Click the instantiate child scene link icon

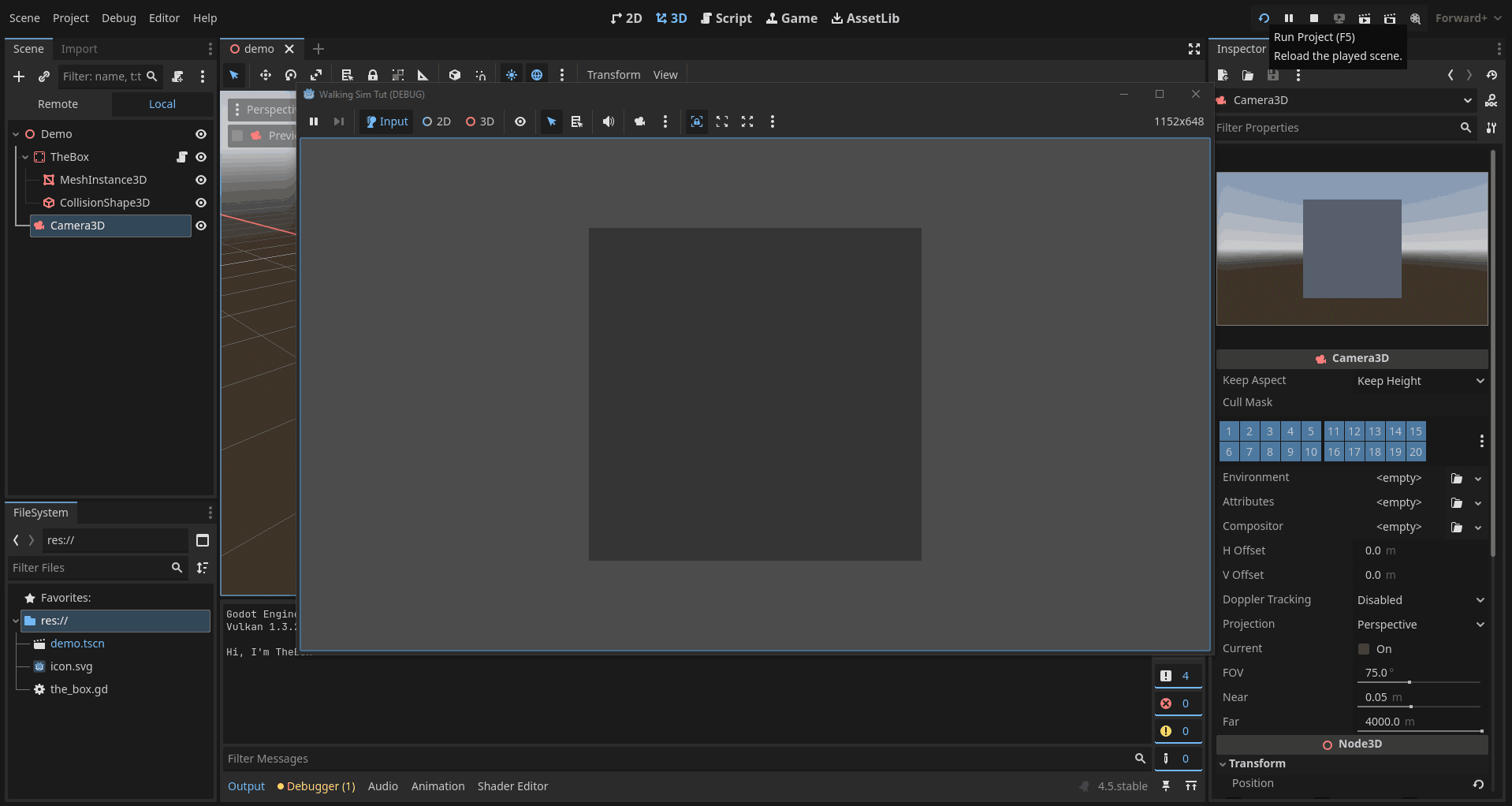pos(44,76)
